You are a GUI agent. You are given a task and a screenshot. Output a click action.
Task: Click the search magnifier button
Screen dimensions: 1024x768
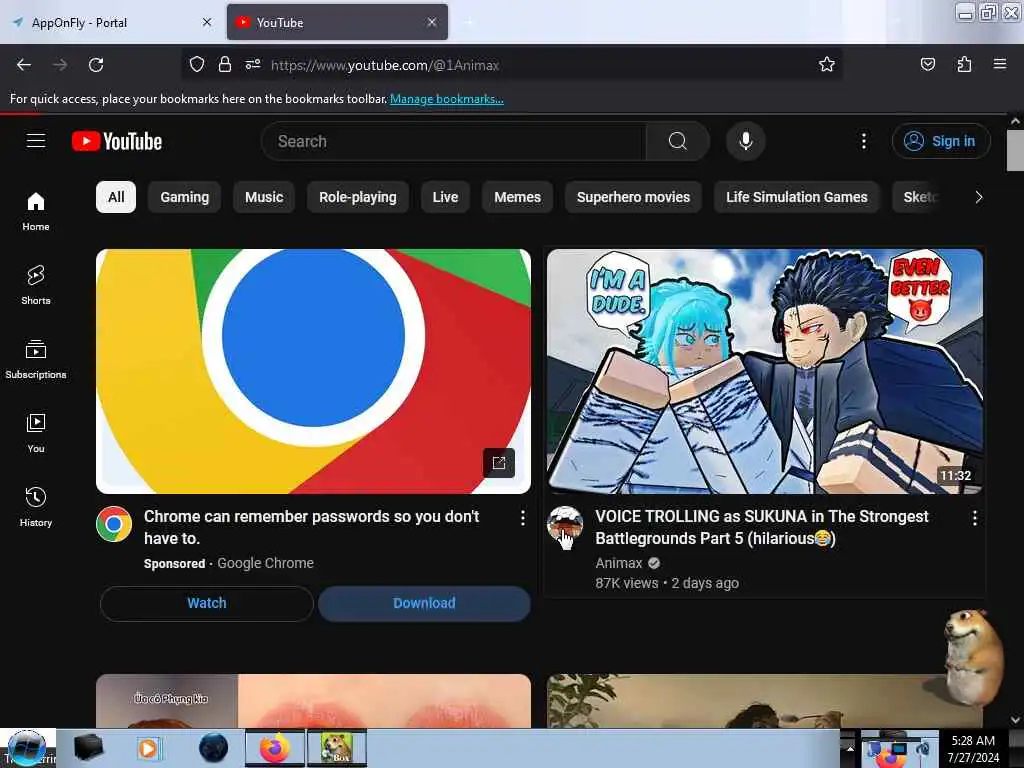[x=678, y=141]
